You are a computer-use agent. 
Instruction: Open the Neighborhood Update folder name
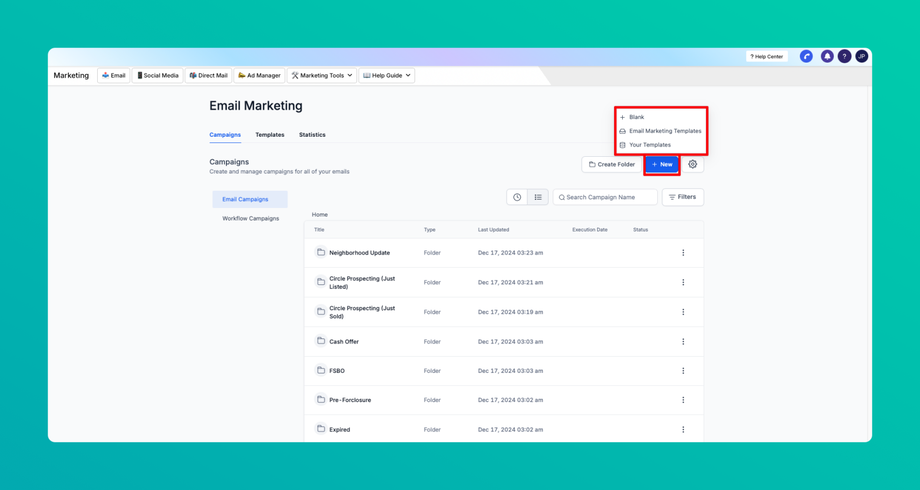click(360, 253)
